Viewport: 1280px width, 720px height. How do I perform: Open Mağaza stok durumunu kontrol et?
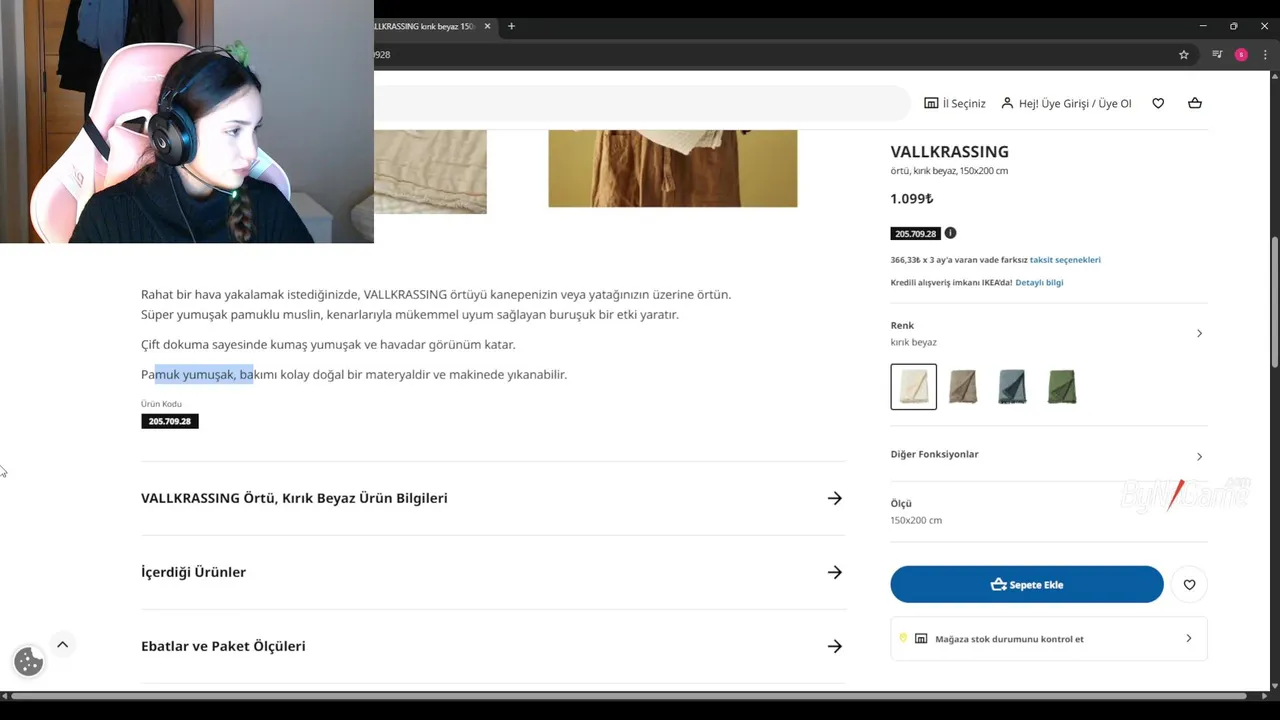(1049, 639)
